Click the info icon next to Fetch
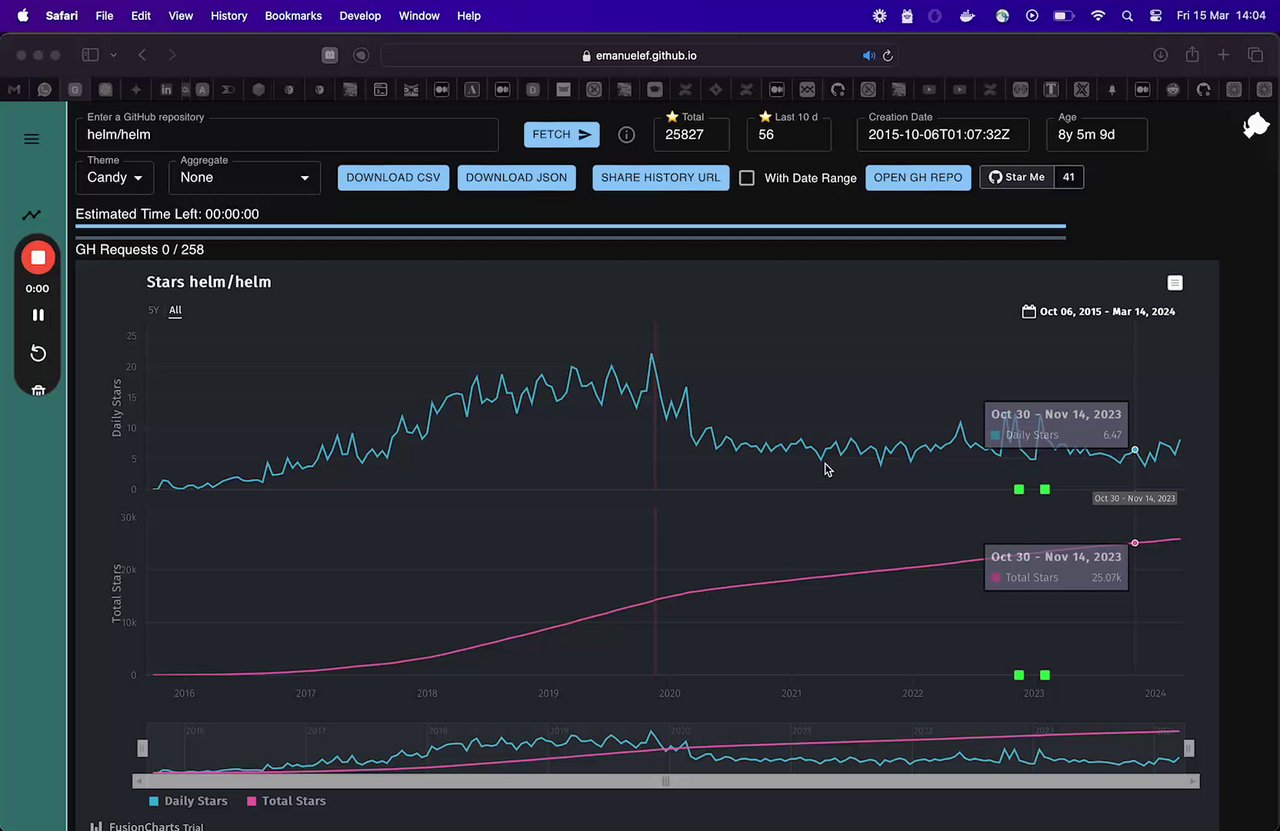Viewport: 1280px width, 831px height. tap(627, 135)
